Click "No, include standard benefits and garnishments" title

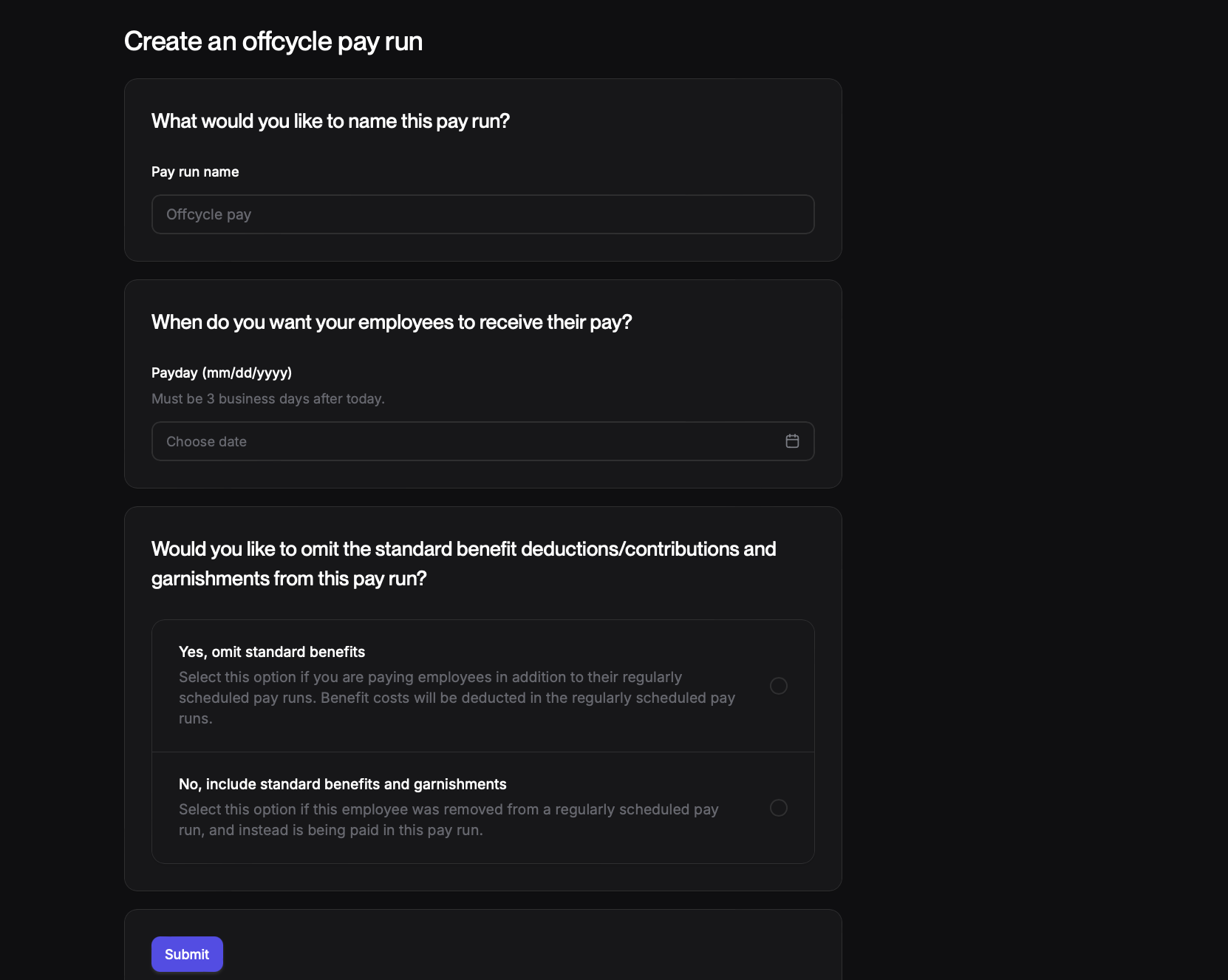(343, 784)
